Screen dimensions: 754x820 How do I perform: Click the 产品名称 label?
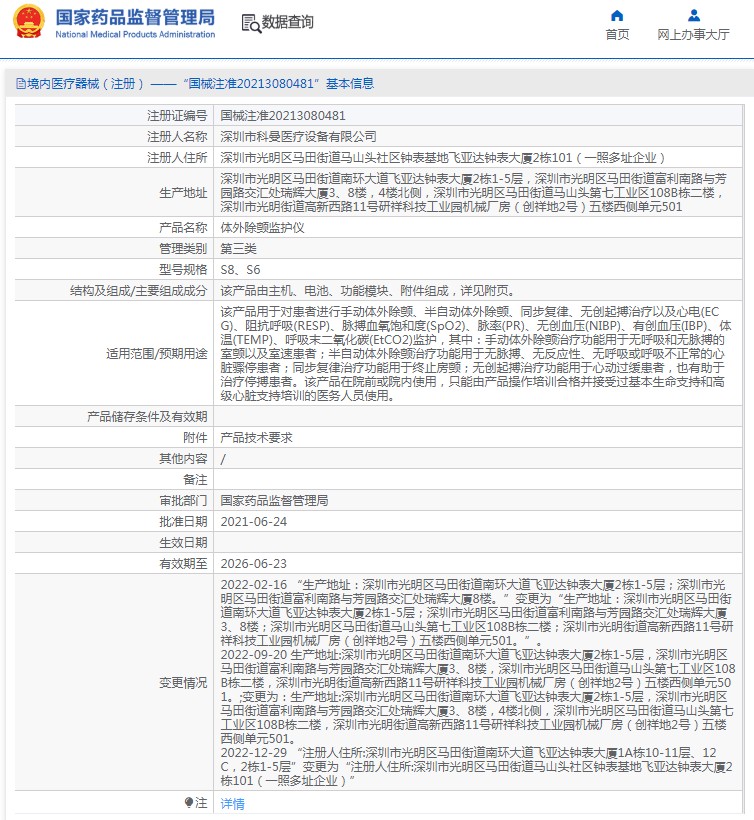(184, 227)
